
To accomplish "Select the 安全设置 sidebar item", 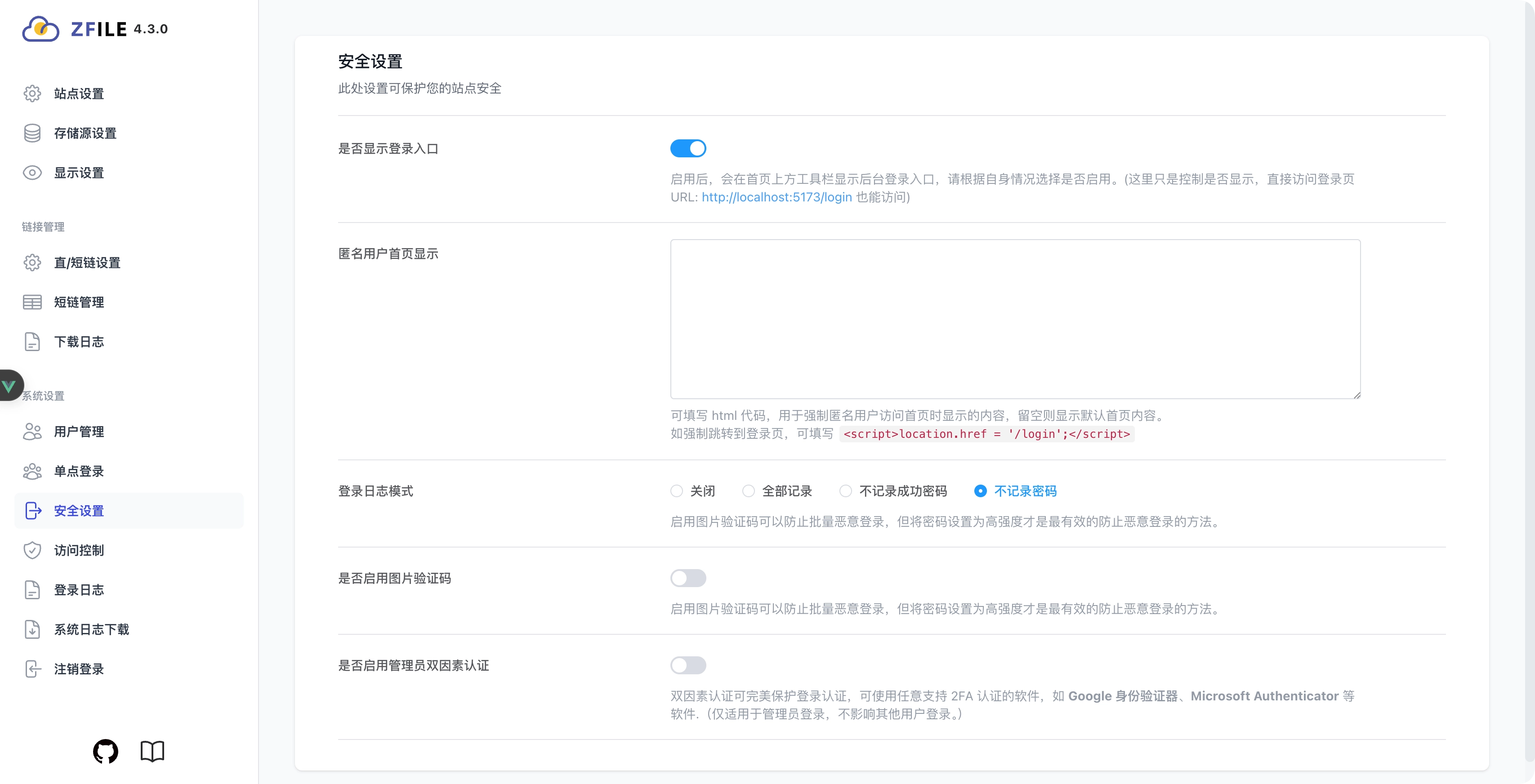I will click(x=129, y=511).
